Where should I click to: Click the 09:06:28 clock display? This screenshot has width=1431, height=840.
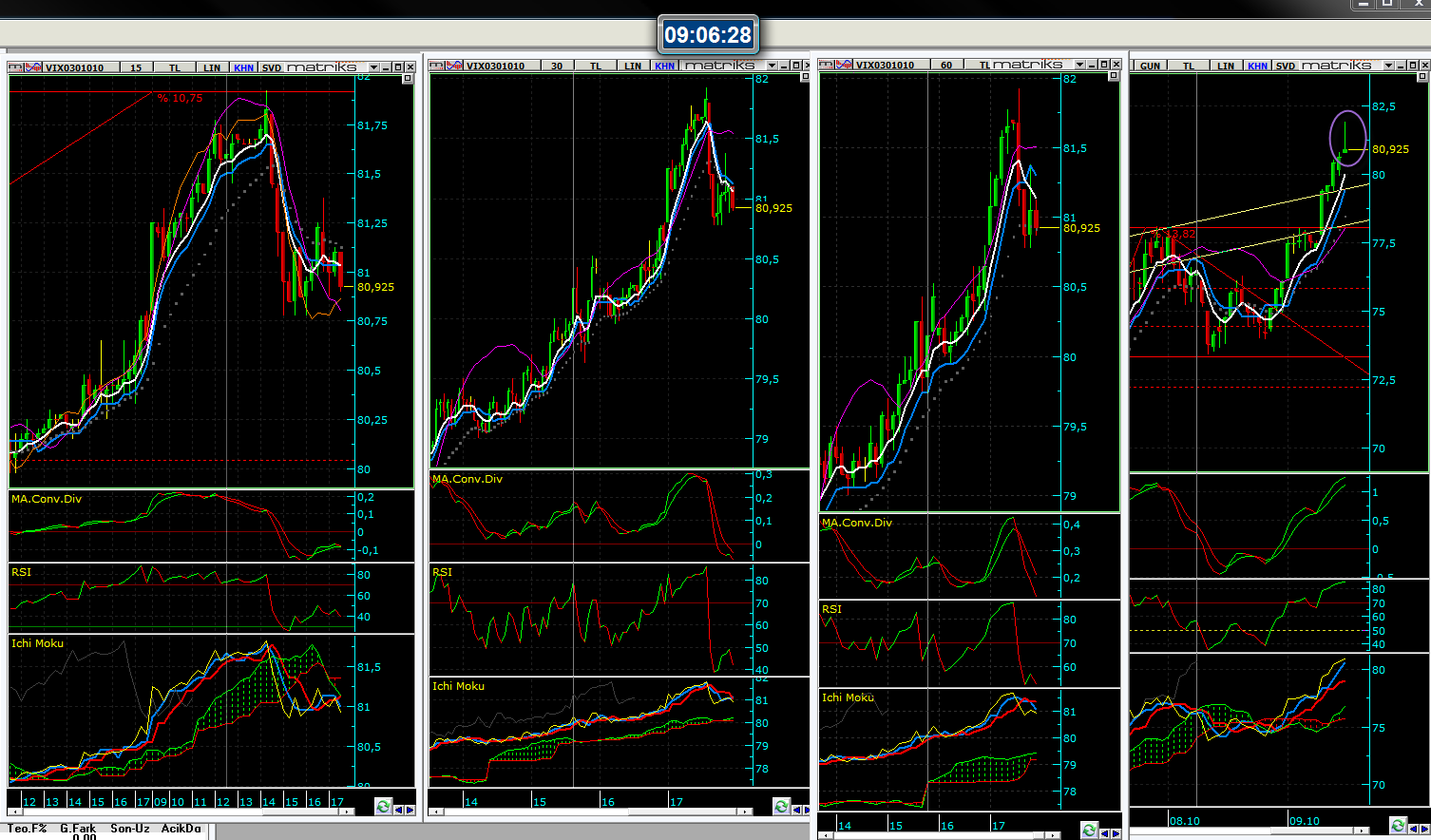[x=708, y=35]
